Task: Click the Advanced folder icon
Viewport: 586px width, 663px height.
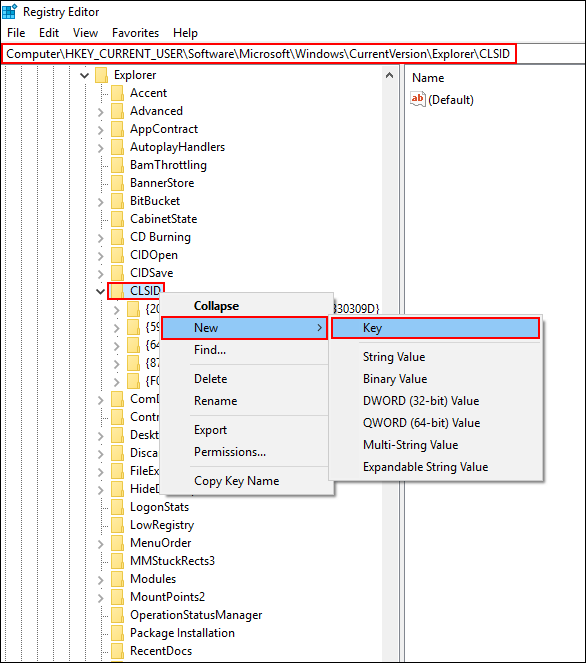Action: [117, 111]
